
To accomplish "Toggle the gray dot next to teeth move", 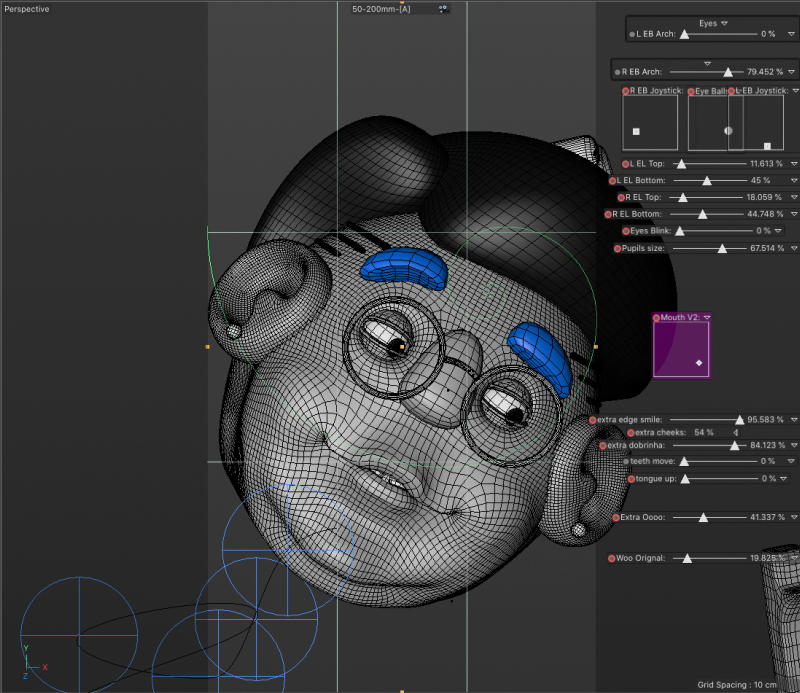I will click(x=626, y=461).
